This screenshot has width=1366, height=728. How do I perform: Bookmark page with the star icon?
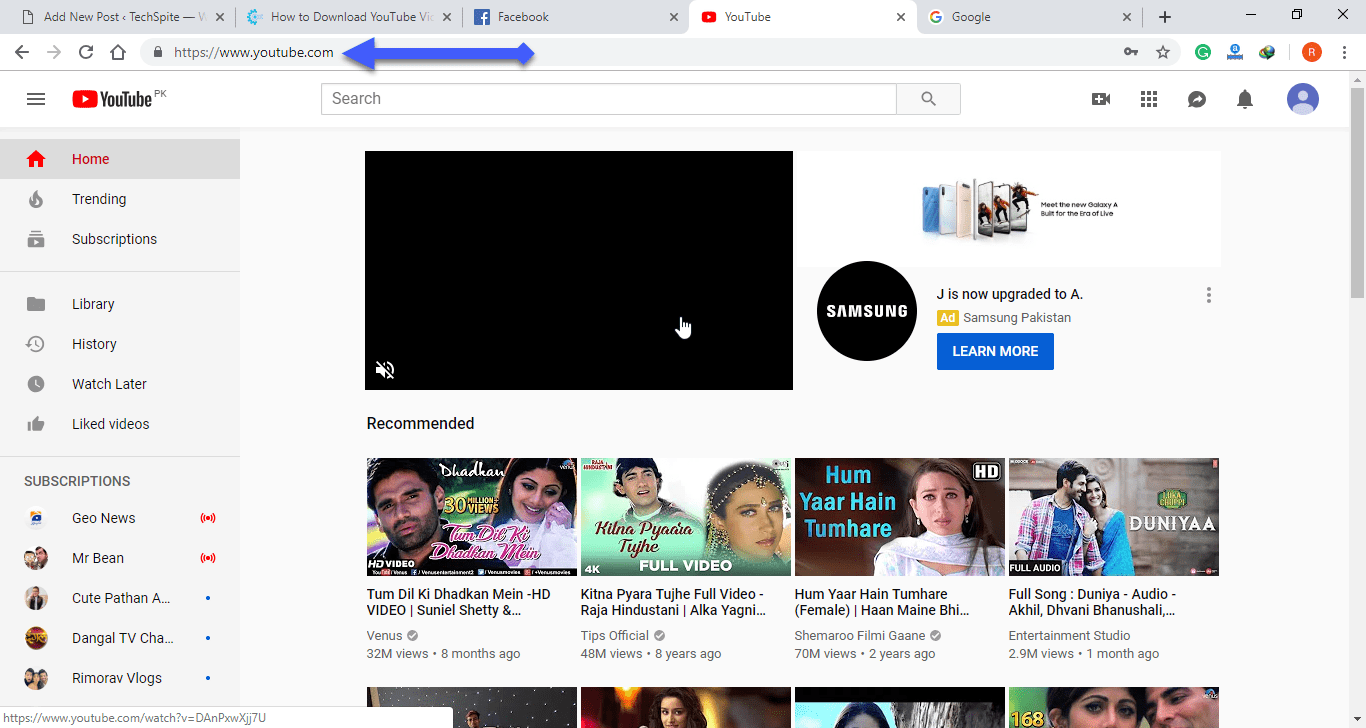1163,53
